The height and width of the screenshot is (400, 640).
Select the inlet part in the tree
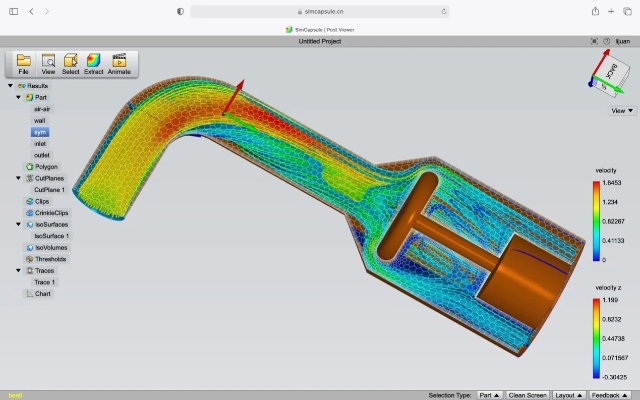tap(41, 144)
